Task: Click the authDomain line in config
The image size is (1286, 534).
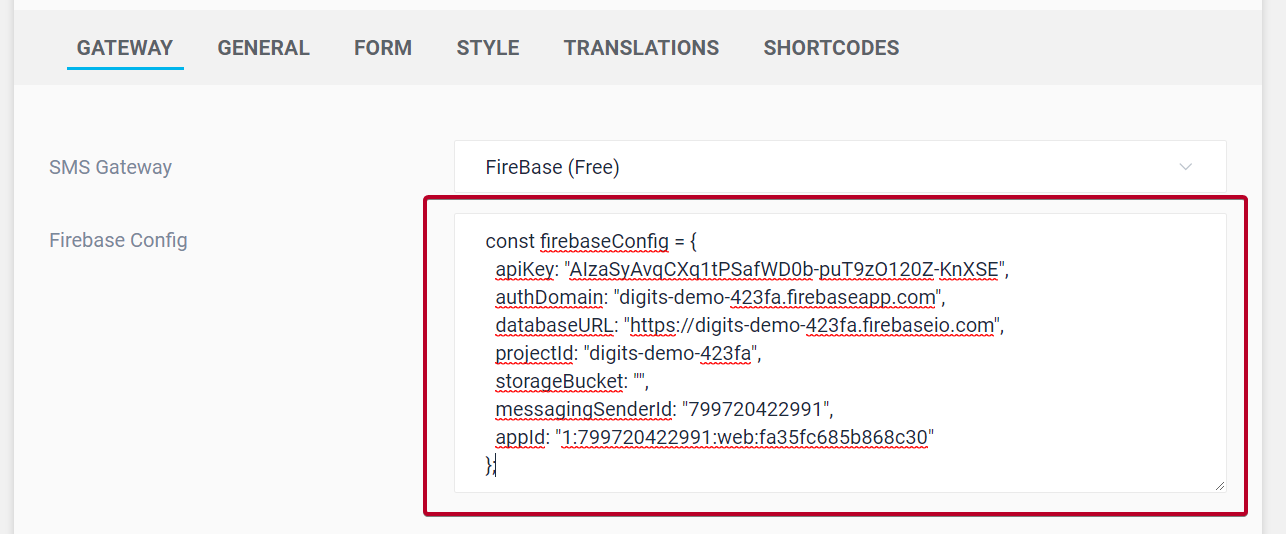Action: pyautogui.click(x=720, y=297)
